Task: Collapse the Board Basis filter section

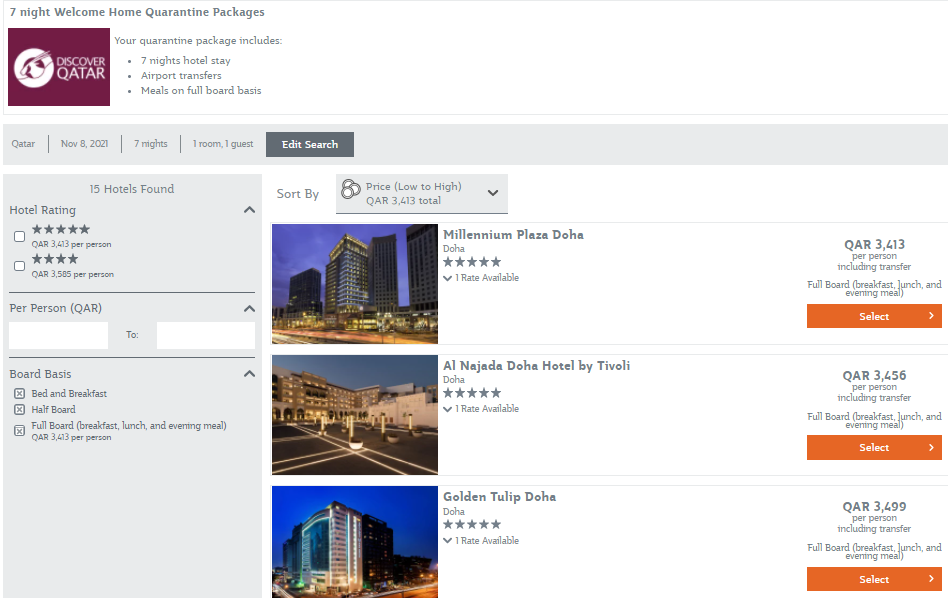Action: click(249, 374)
